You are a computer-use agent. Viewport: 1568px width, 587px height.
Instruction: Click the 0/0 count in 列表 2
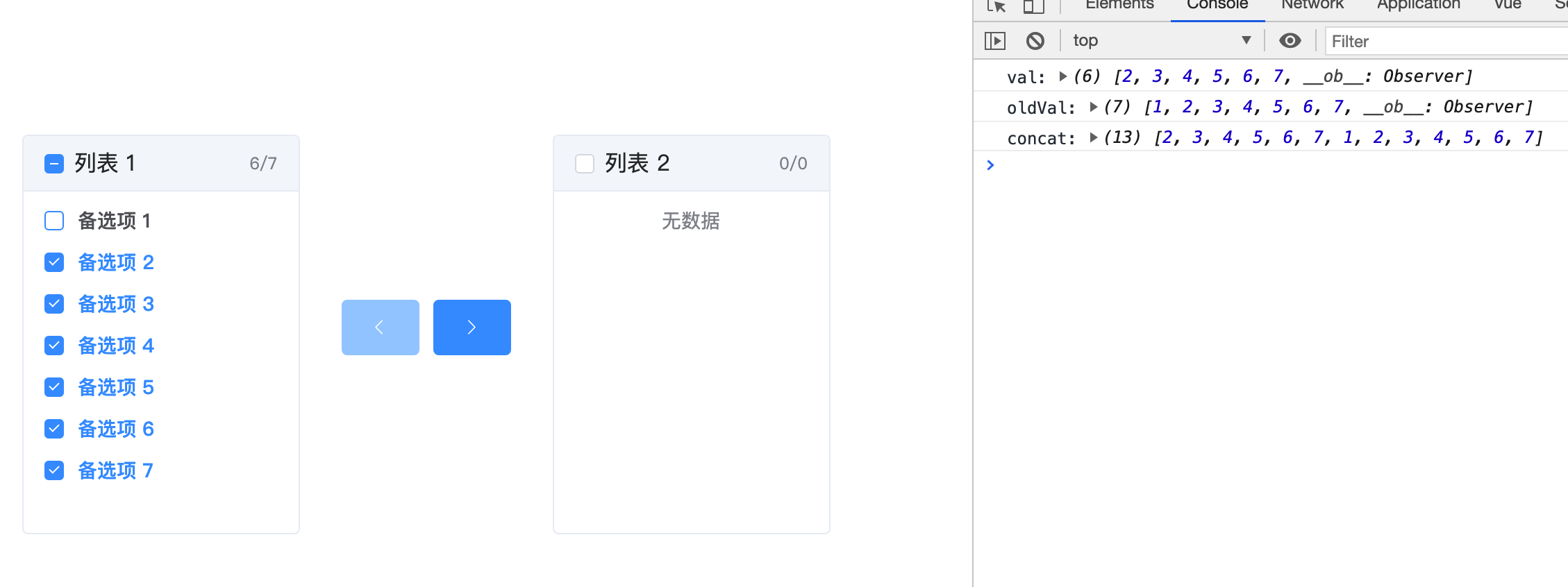coord(793,164)
